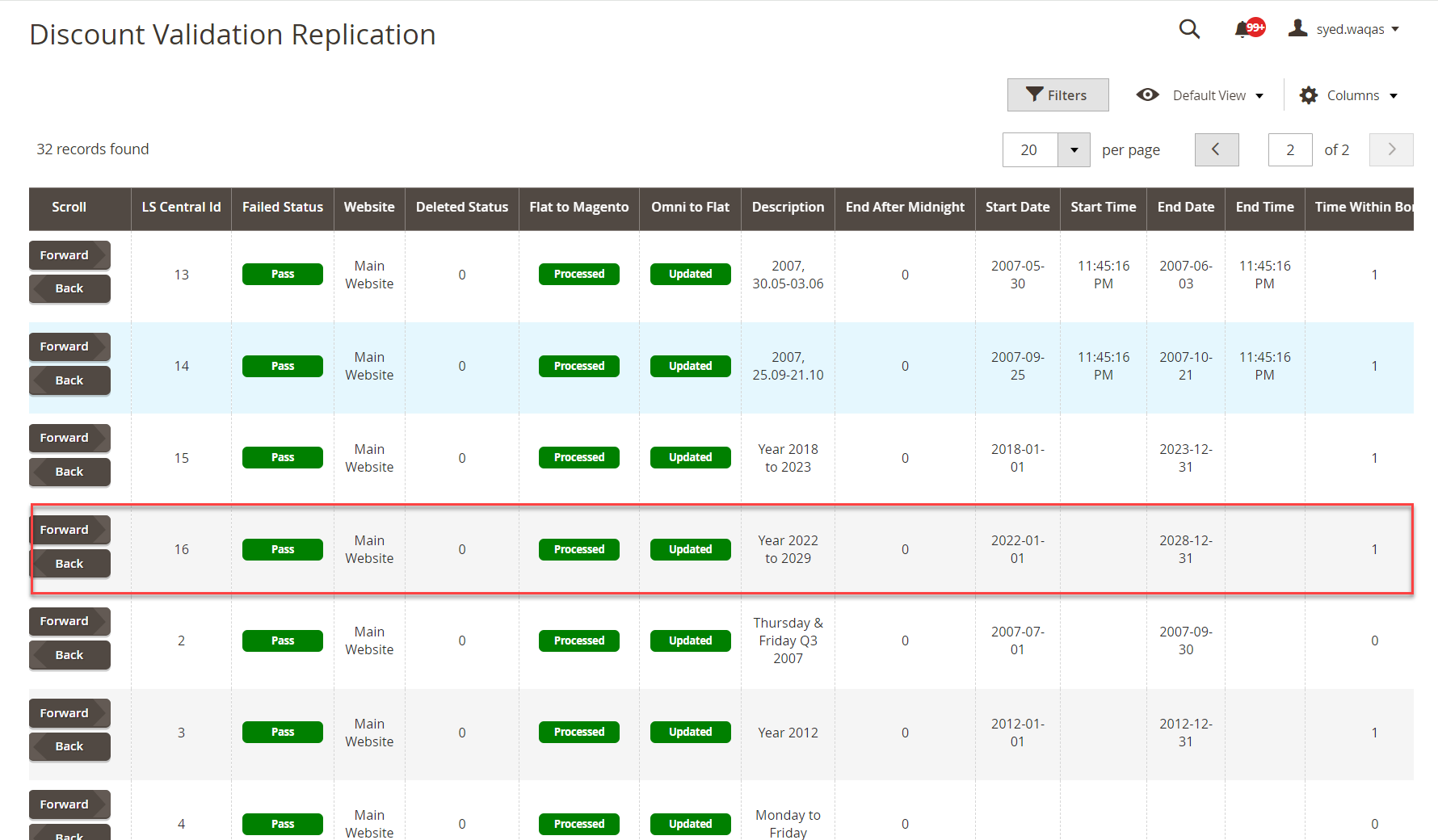Click the search magnifier icon

(x=1189, y=29)
